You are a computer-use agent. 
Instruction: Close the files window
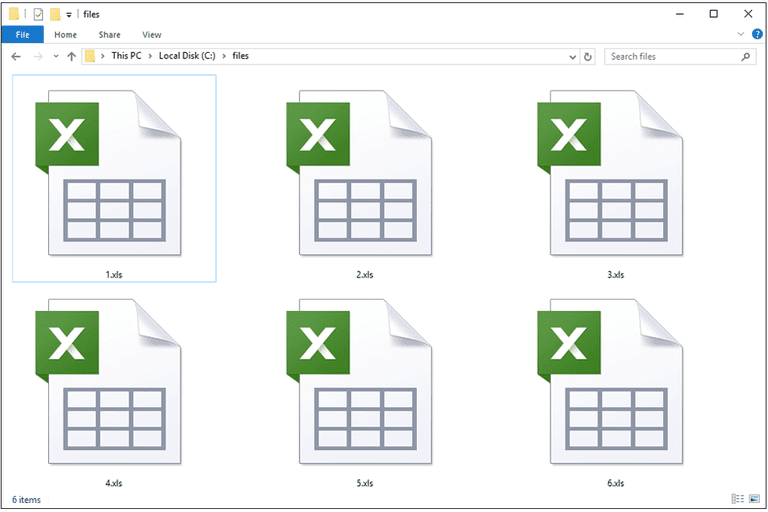click(x=748, y=14)
